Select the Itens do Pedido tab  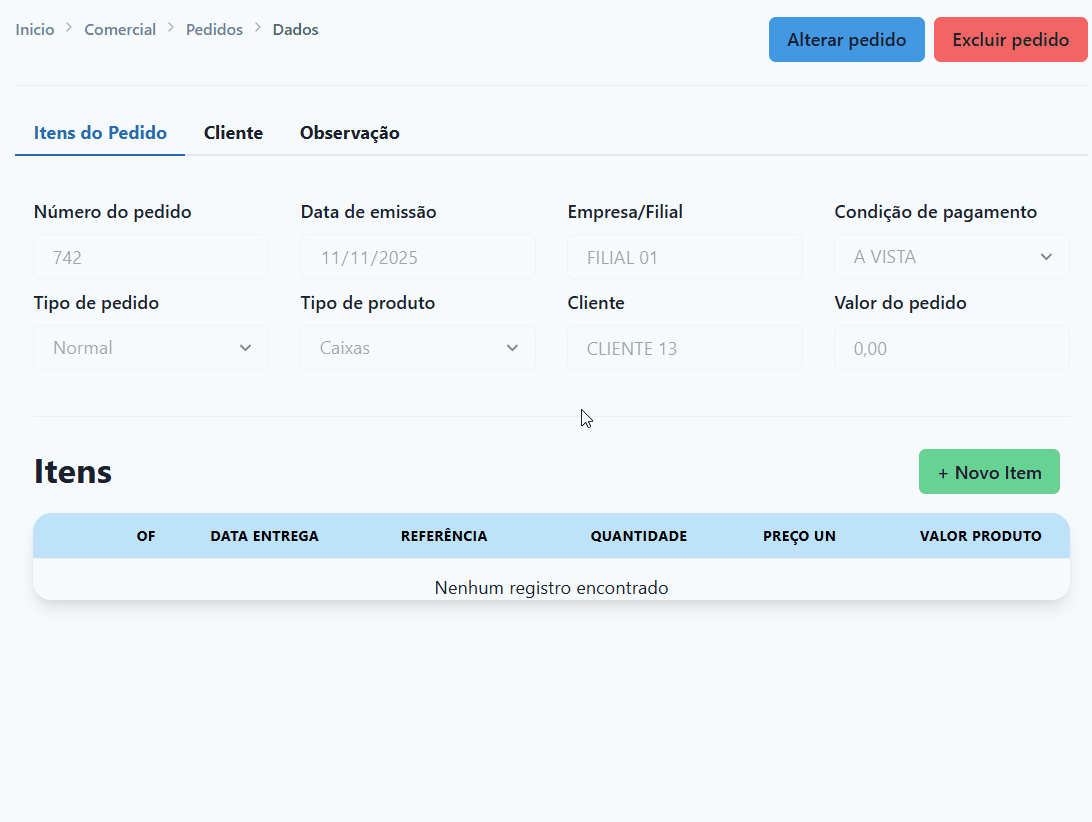click(100, 133)
